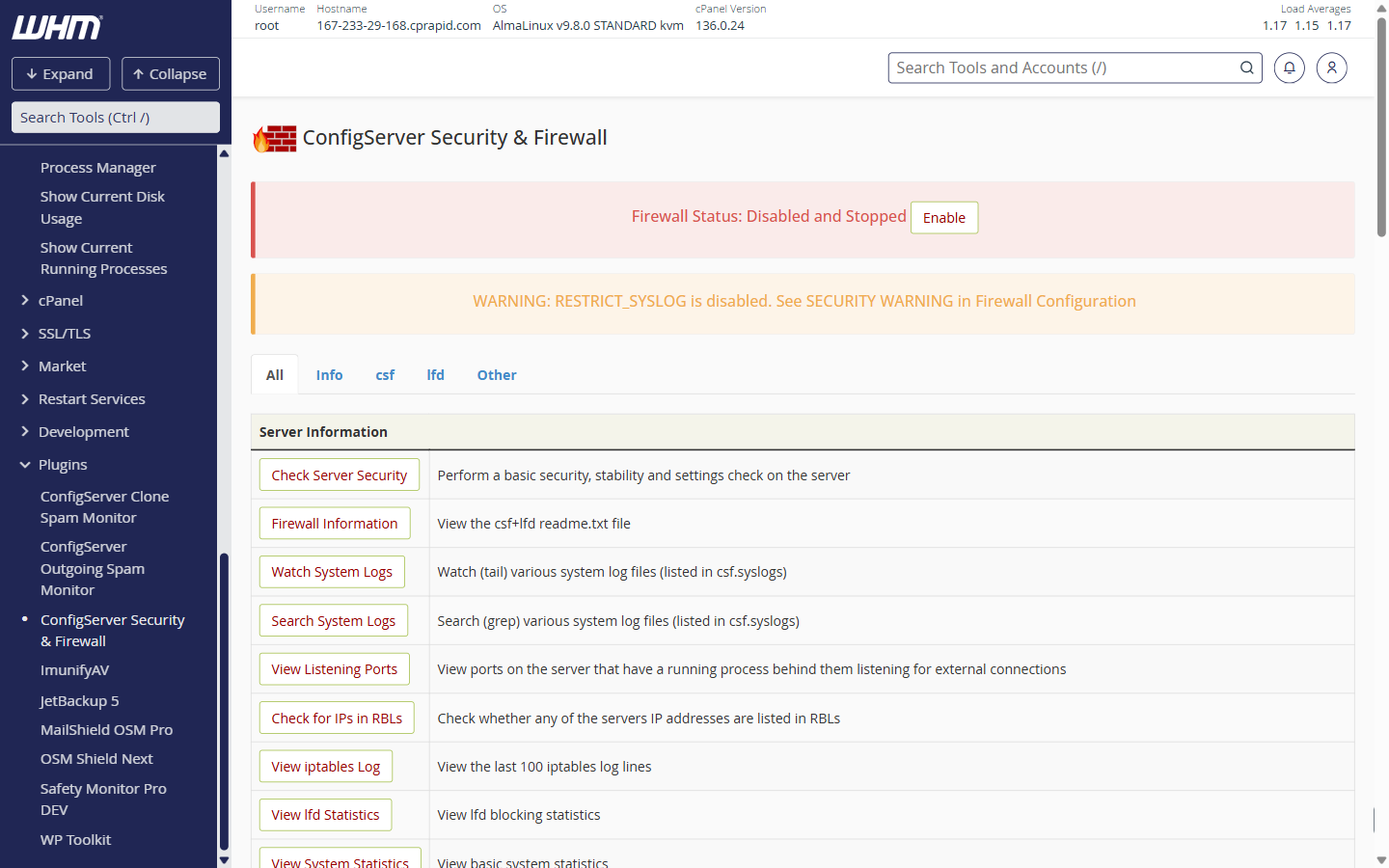1389x868 pixels.
Task: Enable the firewall
Action: pos(944,218)
